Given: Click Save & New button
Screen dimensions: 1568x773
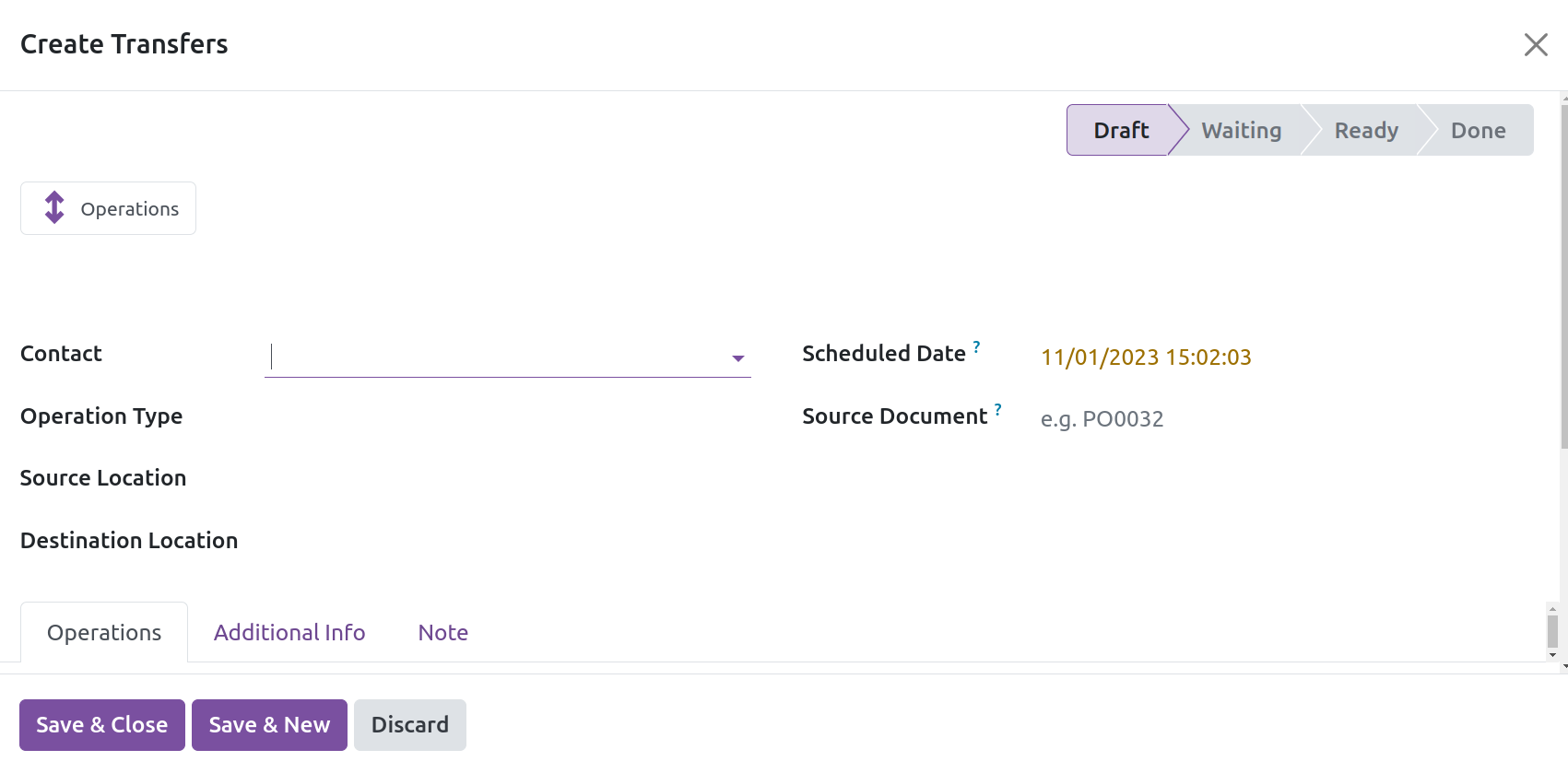Looking at the screenshot, I should 269,725.
